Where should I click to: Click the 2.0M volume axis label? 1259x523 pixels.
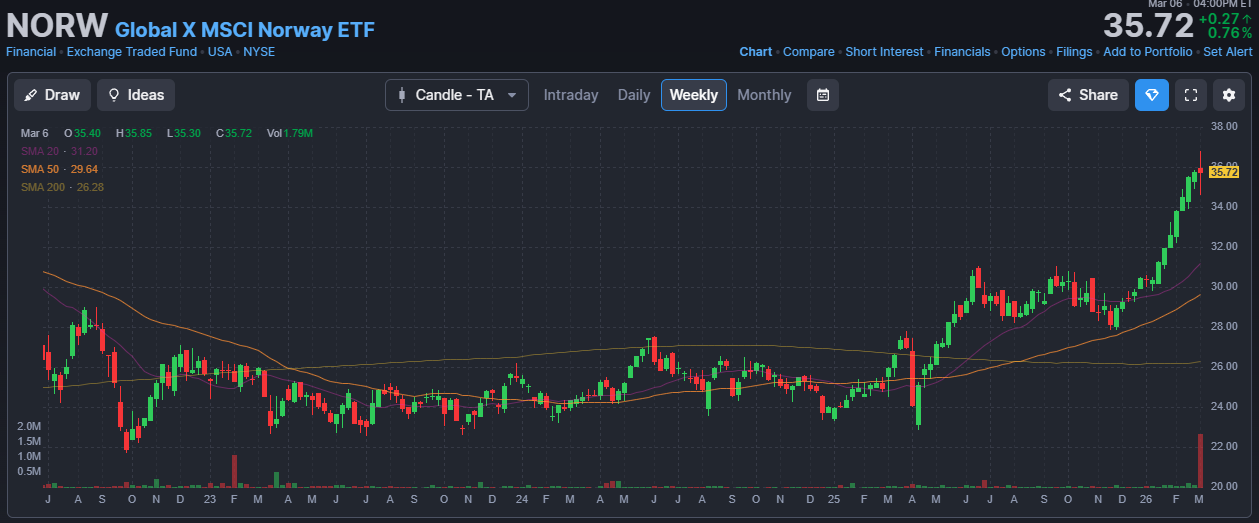tap(29, 426)
